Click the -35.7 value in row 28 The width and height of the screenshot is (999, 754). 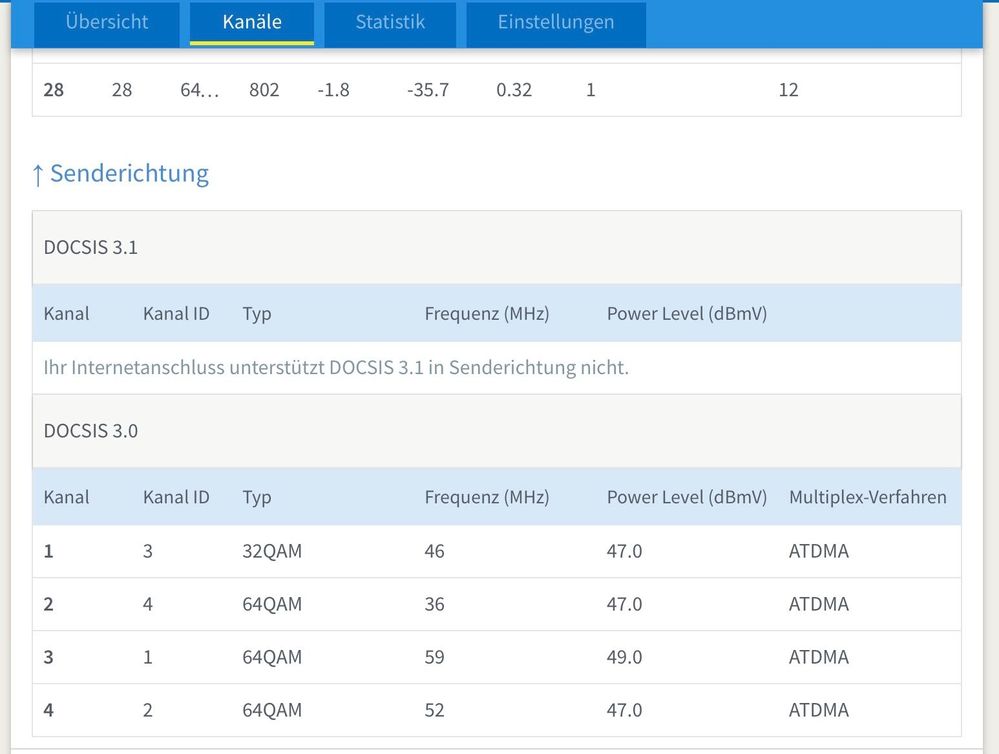pyautogui.click(x=428, y=90)
